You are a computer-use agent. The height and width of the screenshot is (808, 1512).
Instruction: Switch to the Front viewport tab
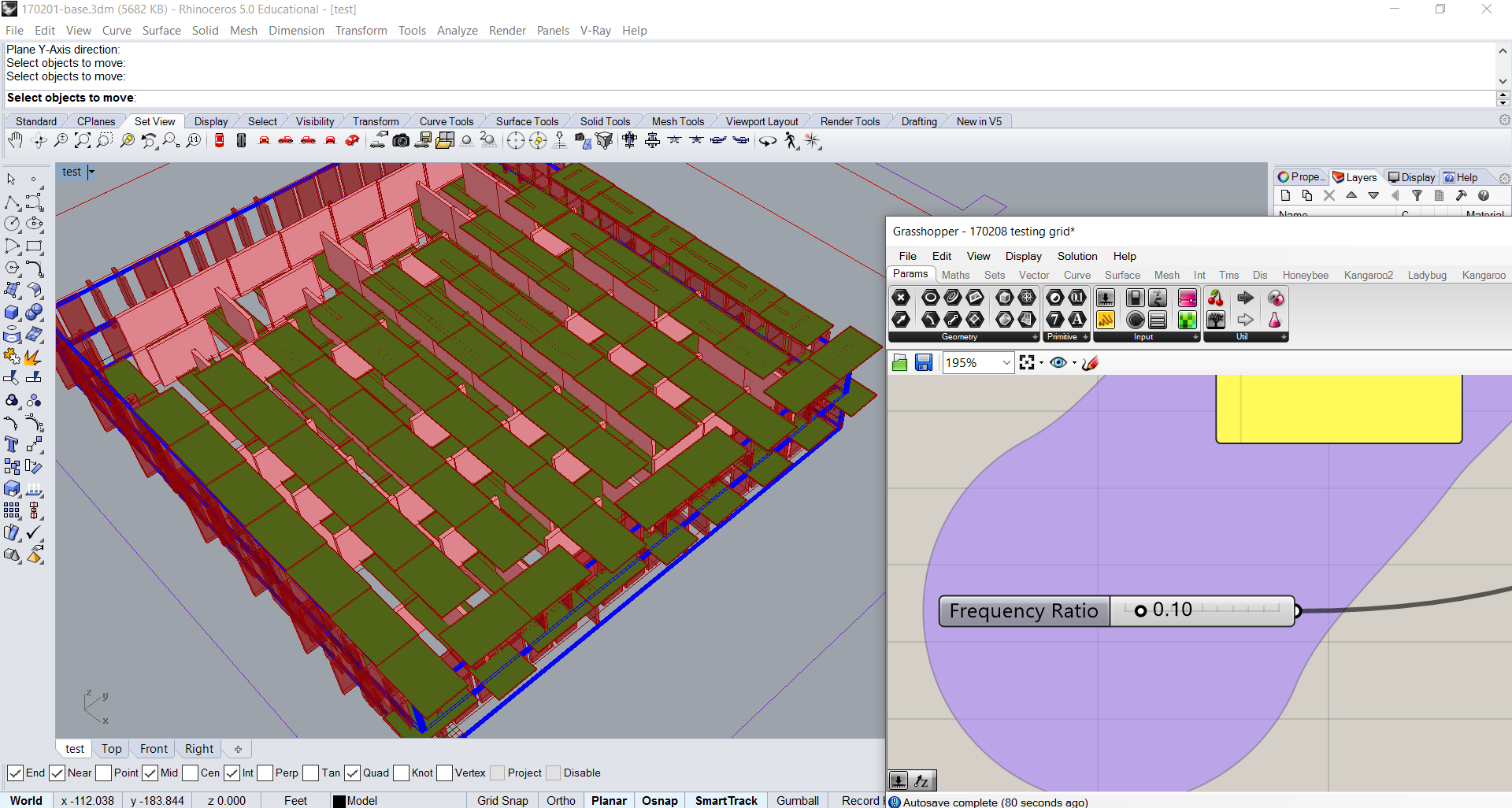154,749
